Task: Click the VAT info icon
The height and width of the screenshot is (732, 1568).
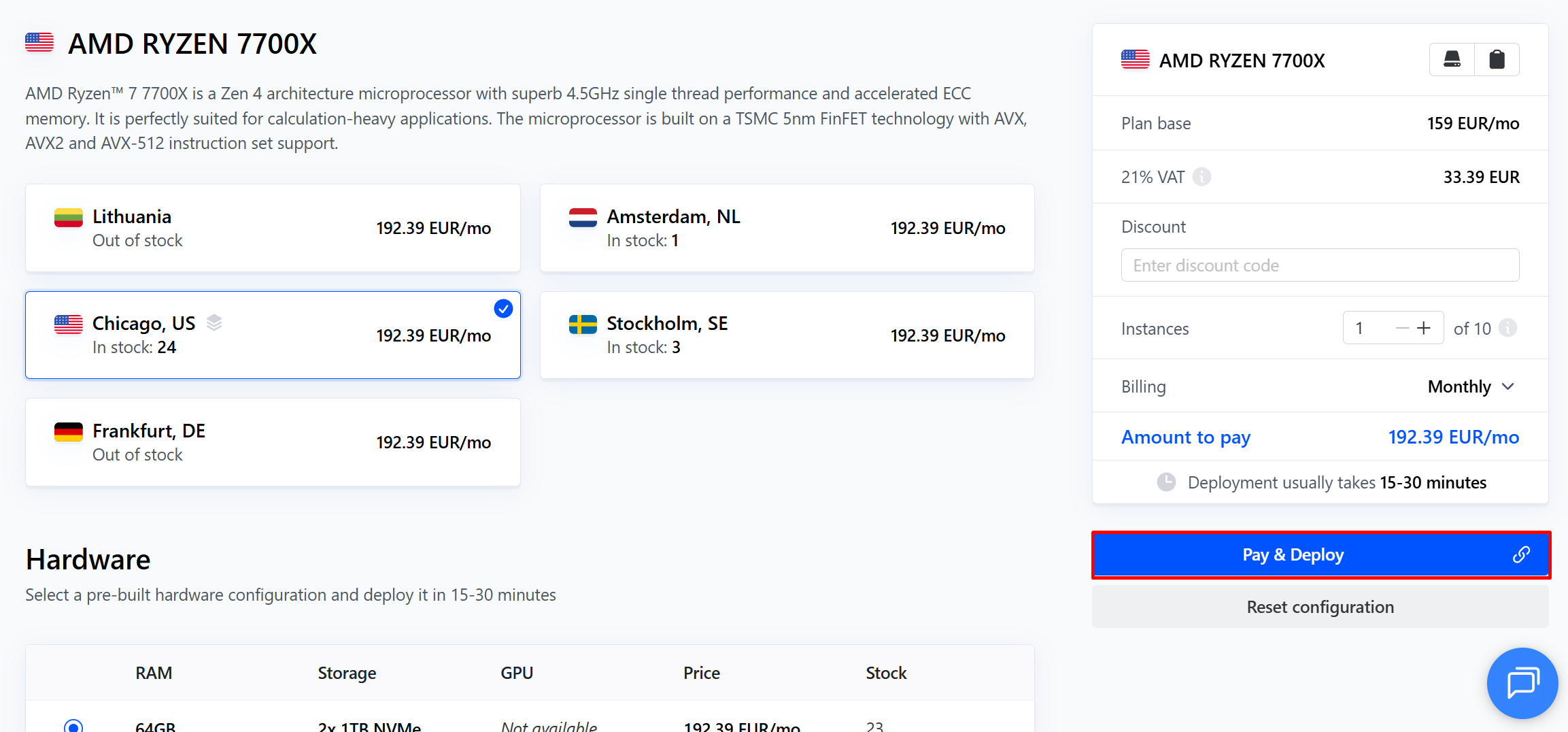Action: 1202,177
